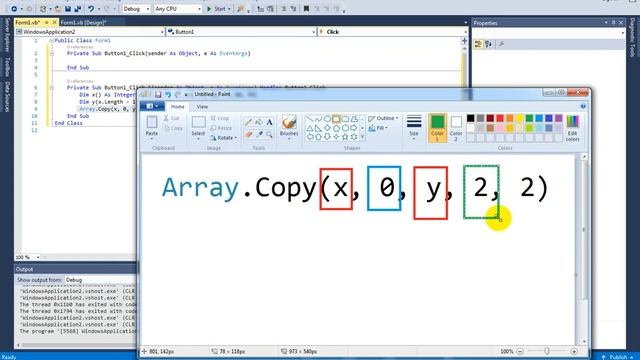Toggle auto-hide pin on Properties panel
Image resolution: width=640 pixels, height=360 pixels.
pyautogui.click(x=613, y=23)
